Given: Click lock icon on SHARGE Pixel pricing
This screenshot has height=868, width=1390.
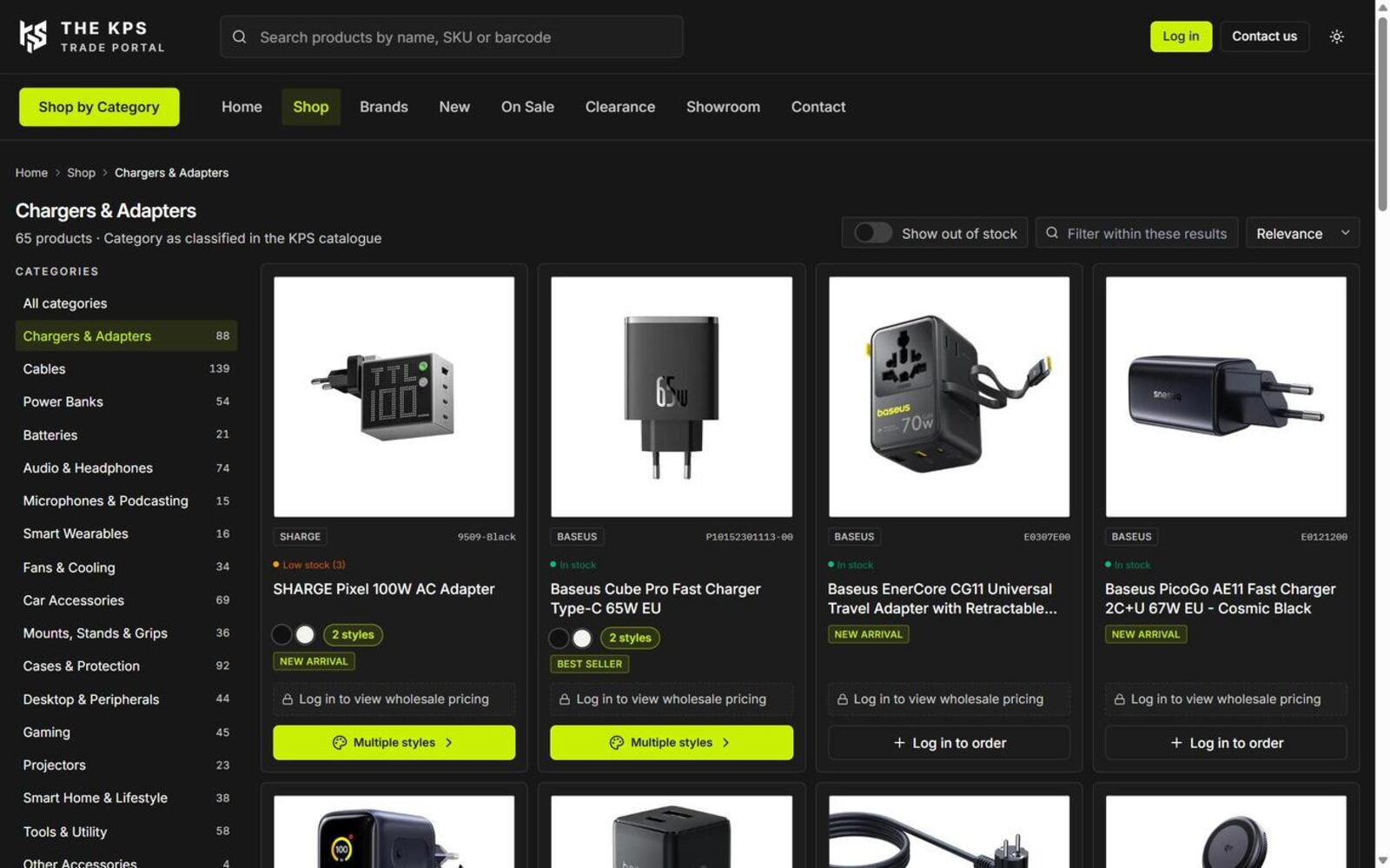Looking at the screenshot, I should click(288, 699).
